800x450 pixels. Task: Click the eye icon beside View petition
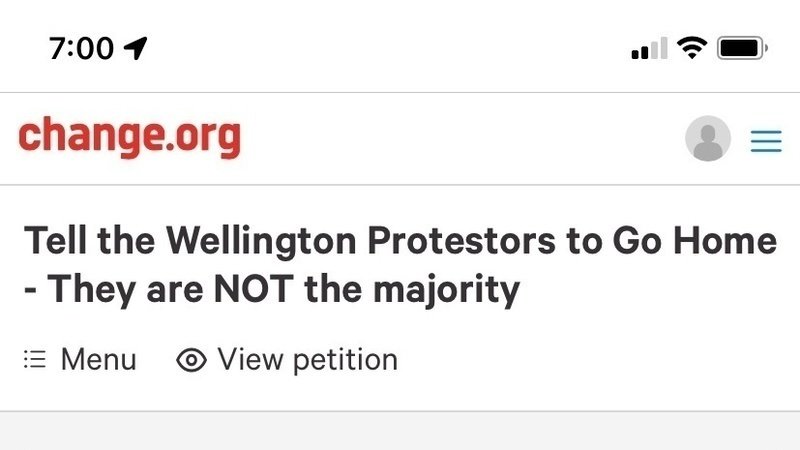click(191, 360)
